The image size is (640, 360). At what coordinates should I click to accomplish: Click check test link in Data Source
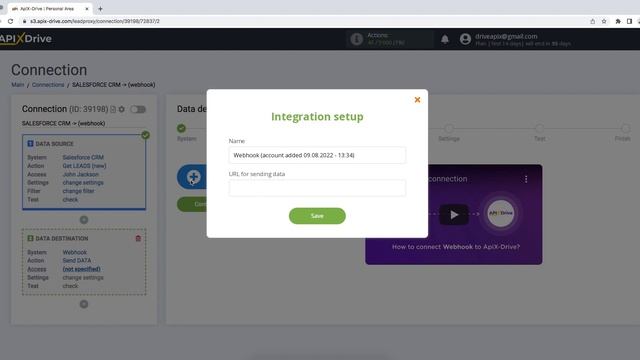(x=70, y=200)
